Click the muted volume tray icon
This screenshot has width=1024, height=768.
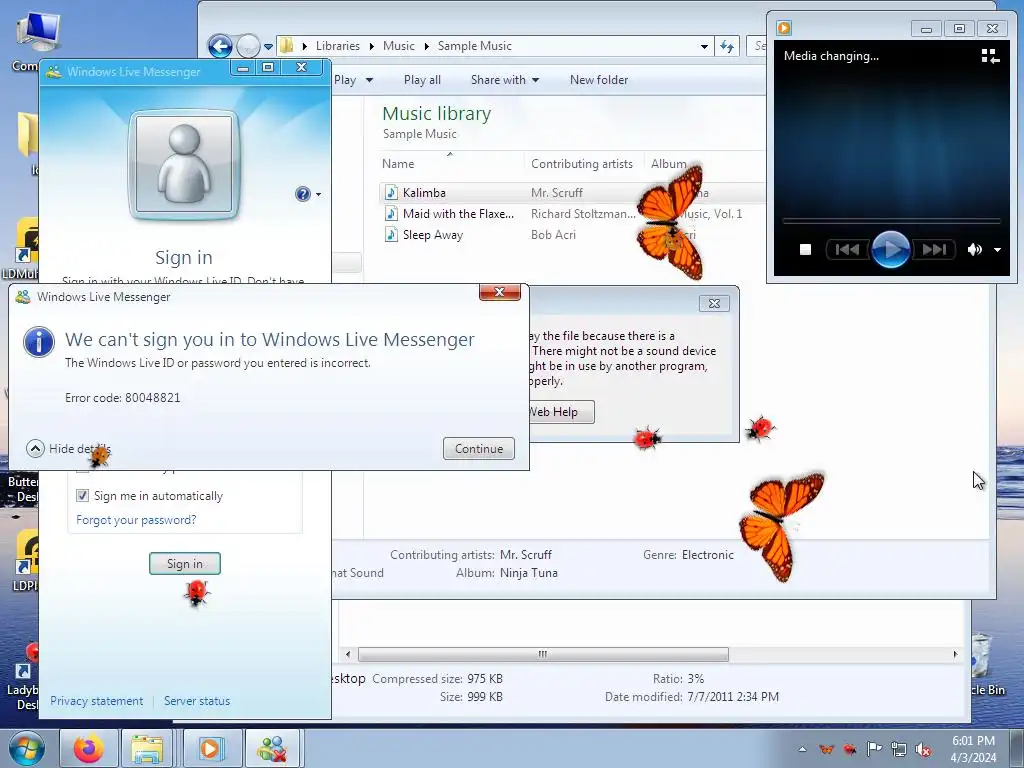point(923,750)
